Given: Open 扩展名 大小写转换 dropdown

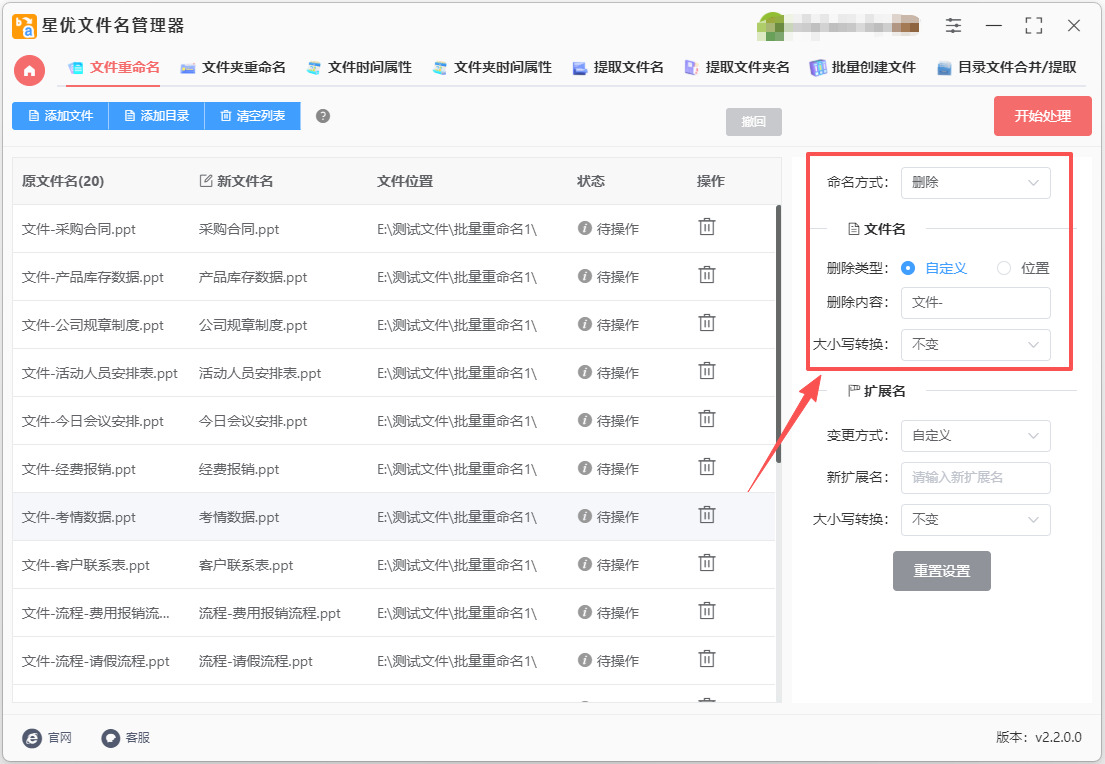Looking at the screenshot, I should (975, 519).
